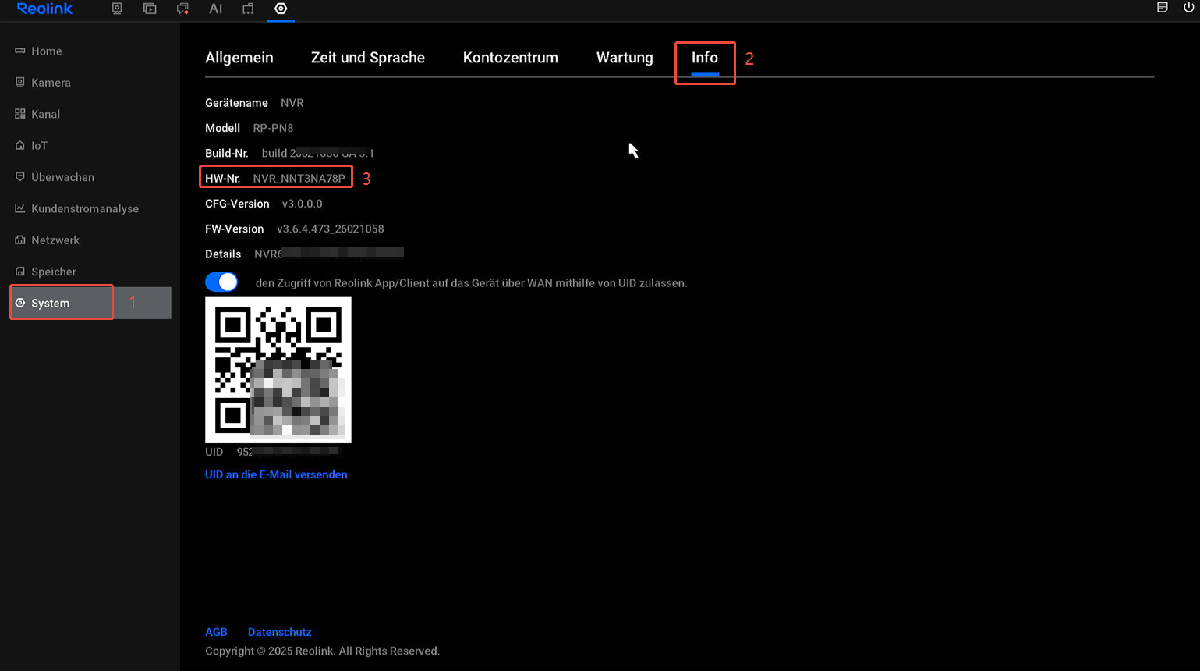Click hardware number NVR_NNT3NA78P
1200x671 pixels.
[299, 179]
